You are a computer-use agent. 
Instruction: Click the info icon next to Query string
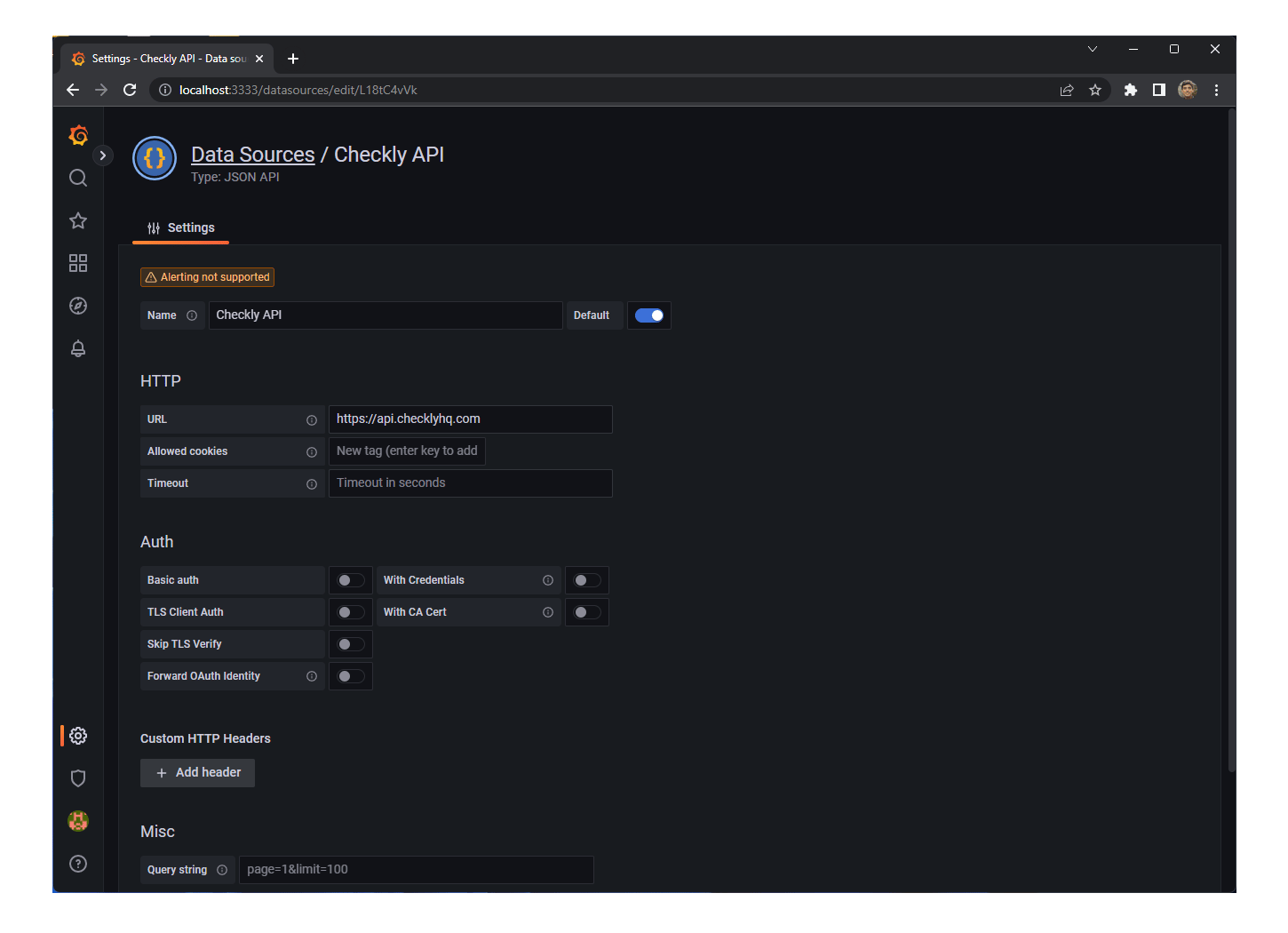pyautogui.click(x=222, y=870)
